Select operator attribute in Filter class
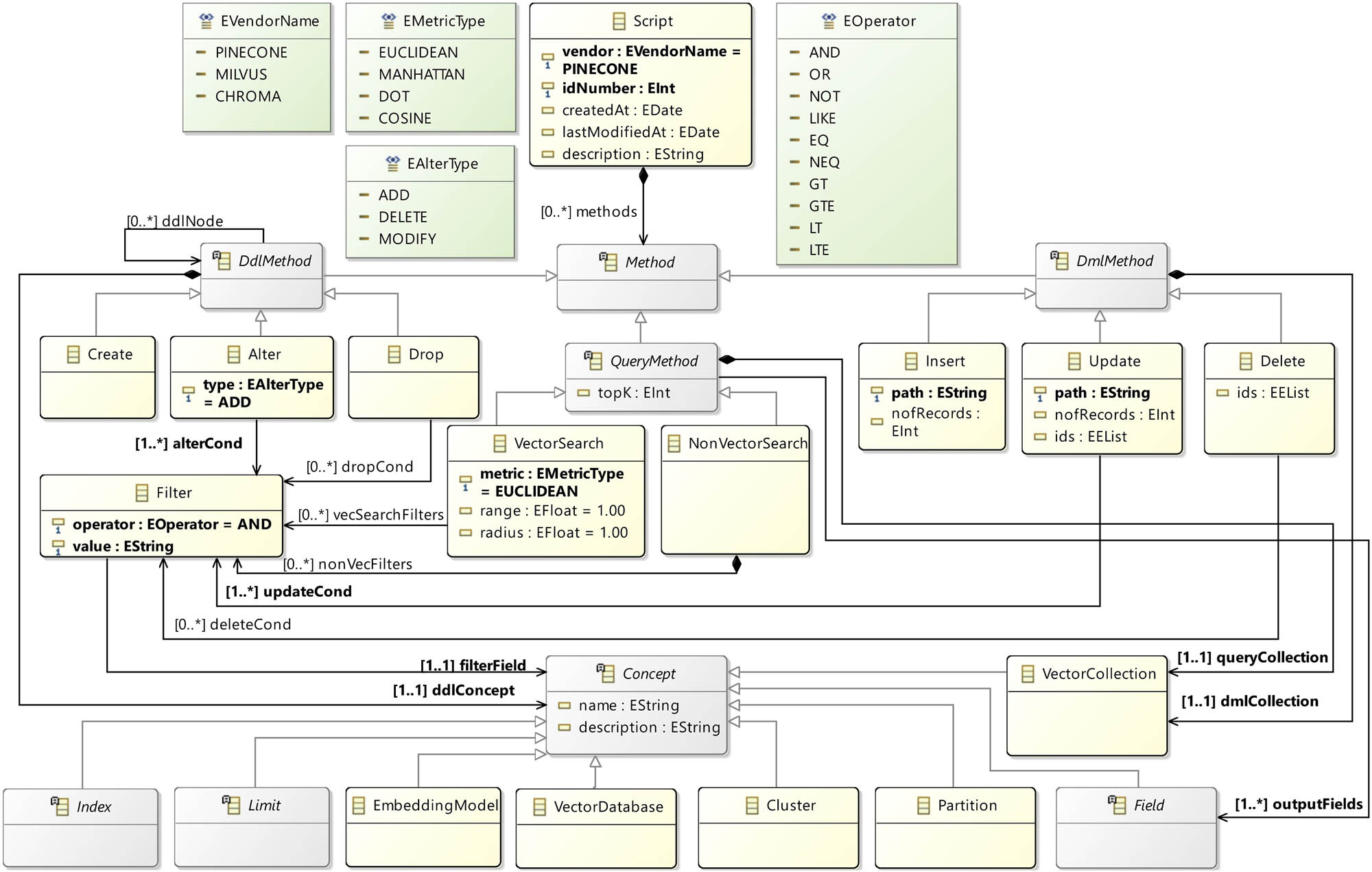 171,525
